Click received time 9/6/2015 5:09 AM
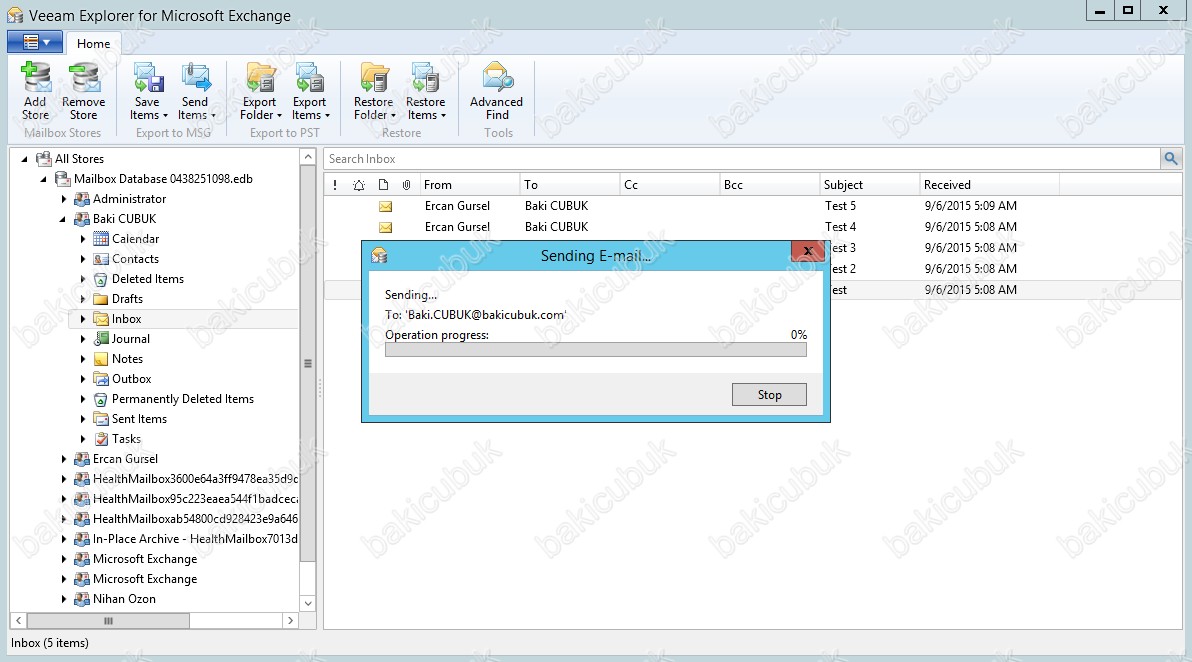1192x662 pixels. pos(971,206)
